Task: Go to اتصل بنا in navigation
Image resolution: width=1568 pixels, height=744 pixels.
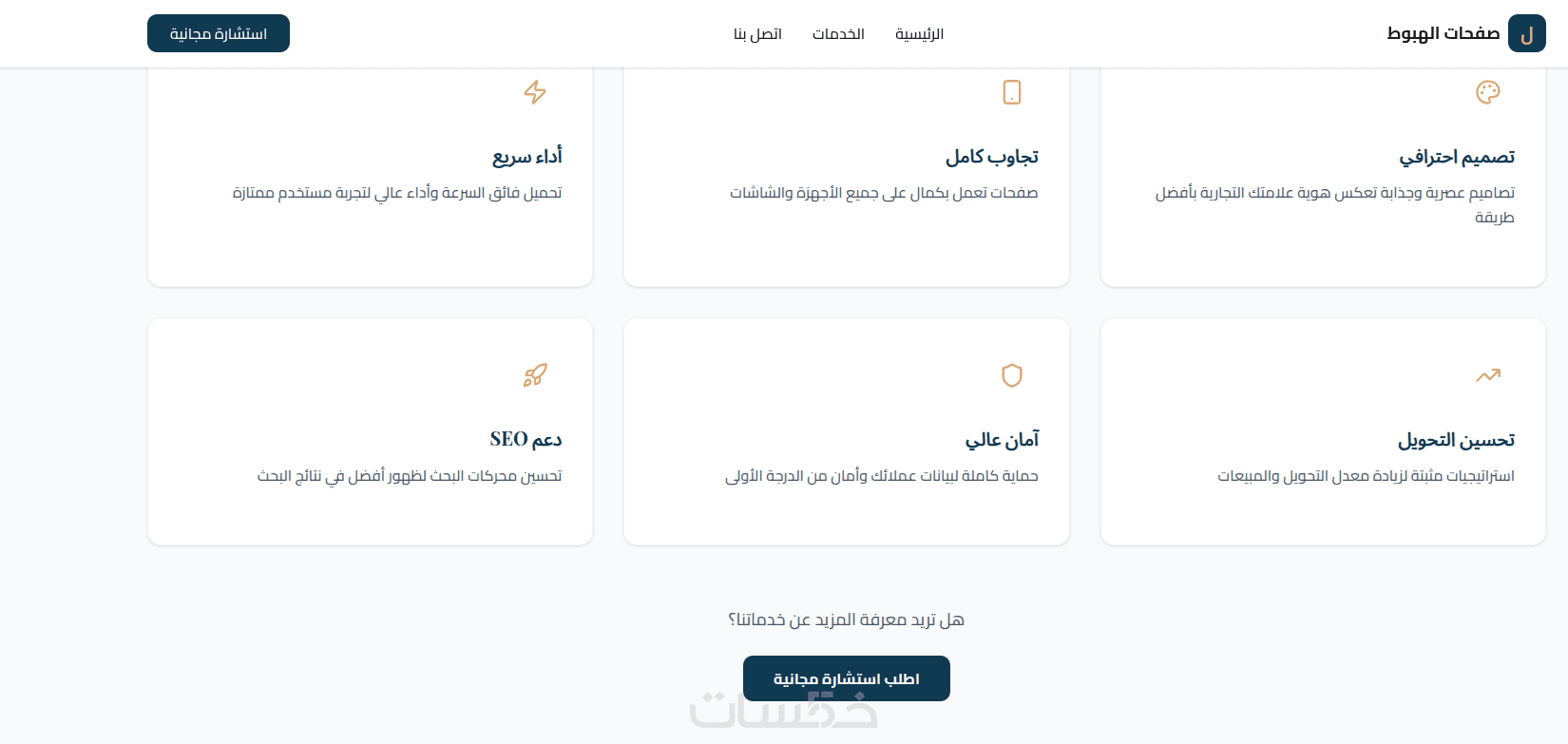Action: [757, 34]
